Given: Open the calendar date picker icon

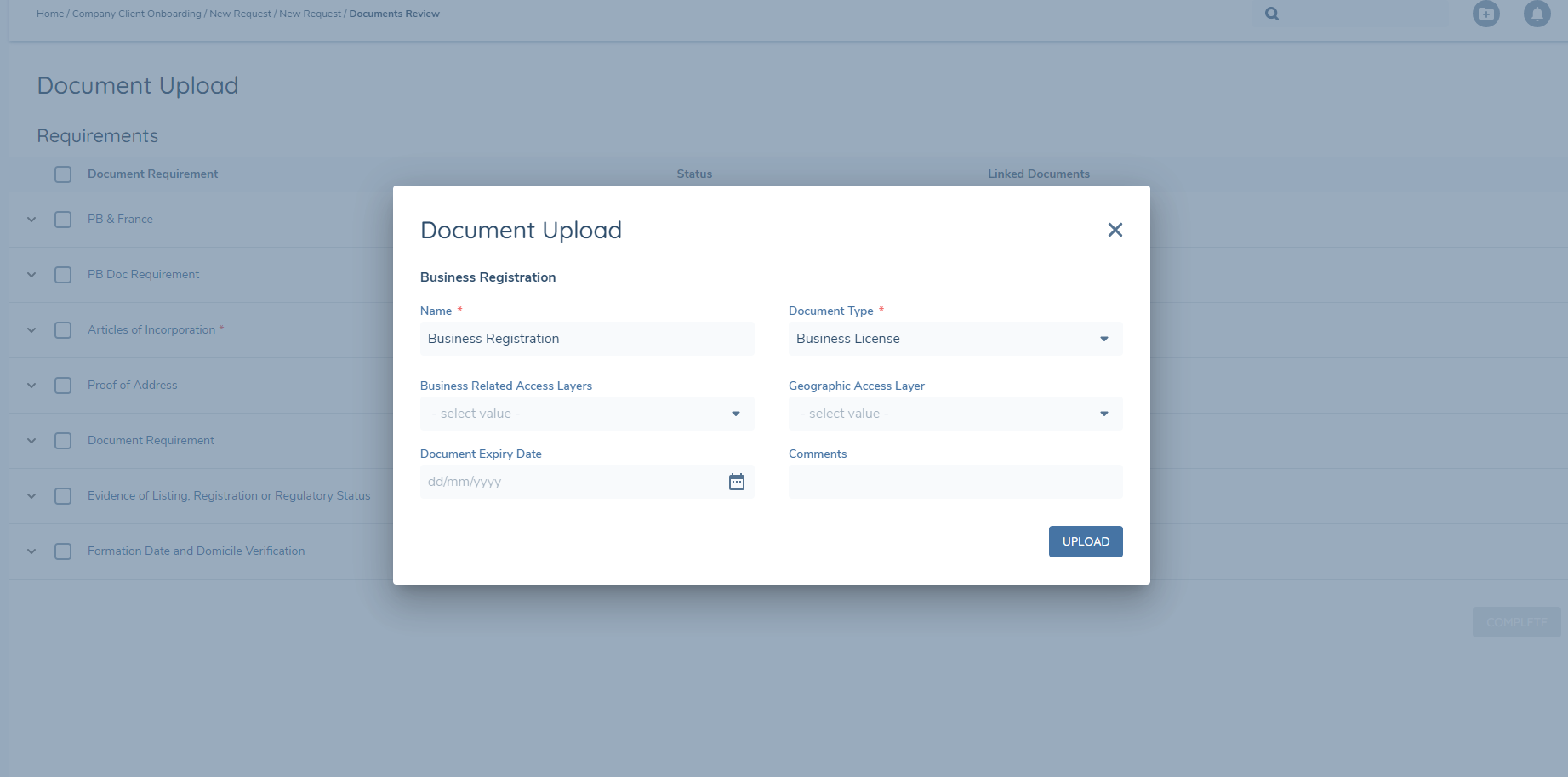Looking at the screenshot, I should (737, 482).
